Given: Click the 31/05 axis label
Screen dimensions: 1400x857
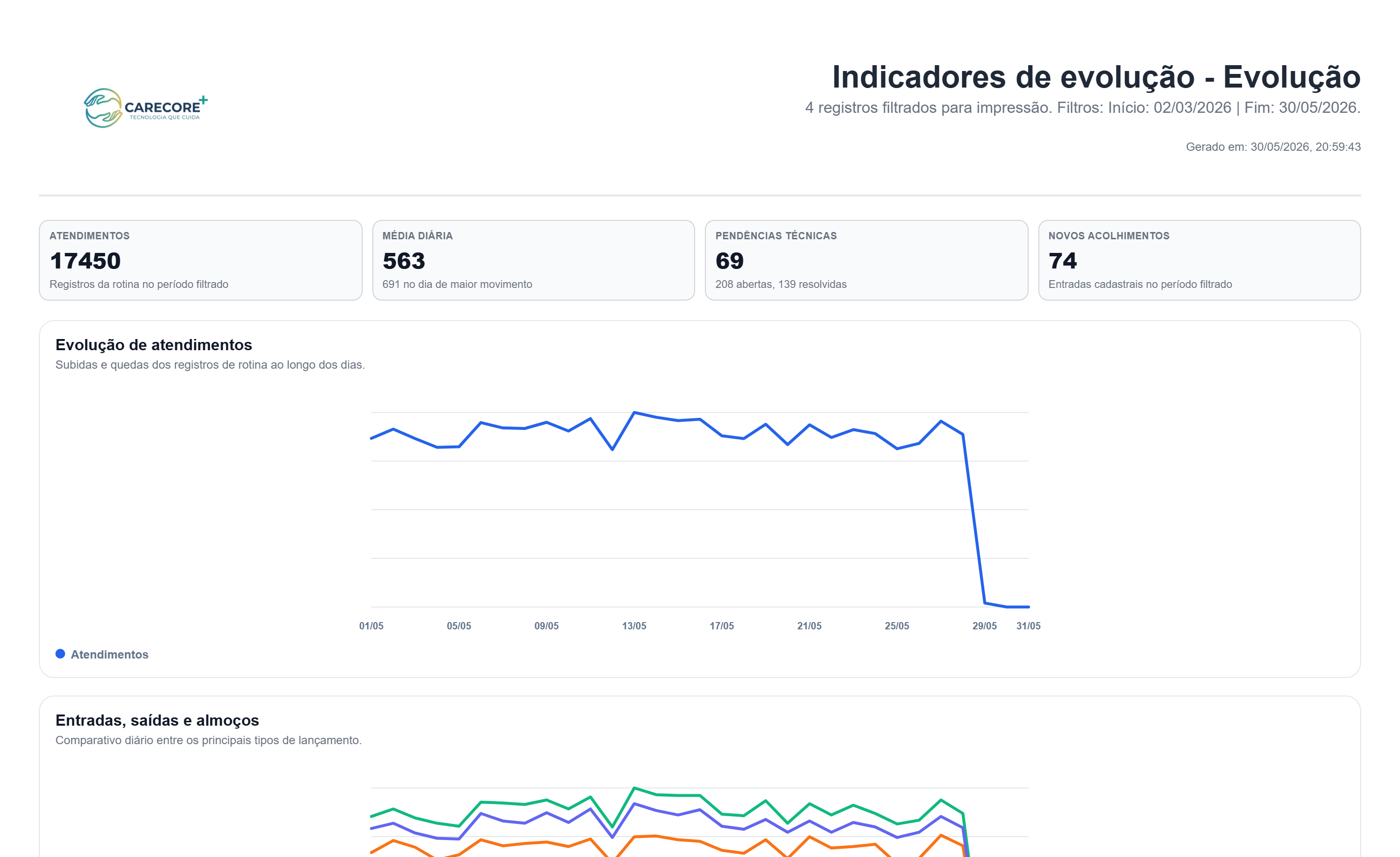Looking at the screenshot, I should click(1029, 626).
